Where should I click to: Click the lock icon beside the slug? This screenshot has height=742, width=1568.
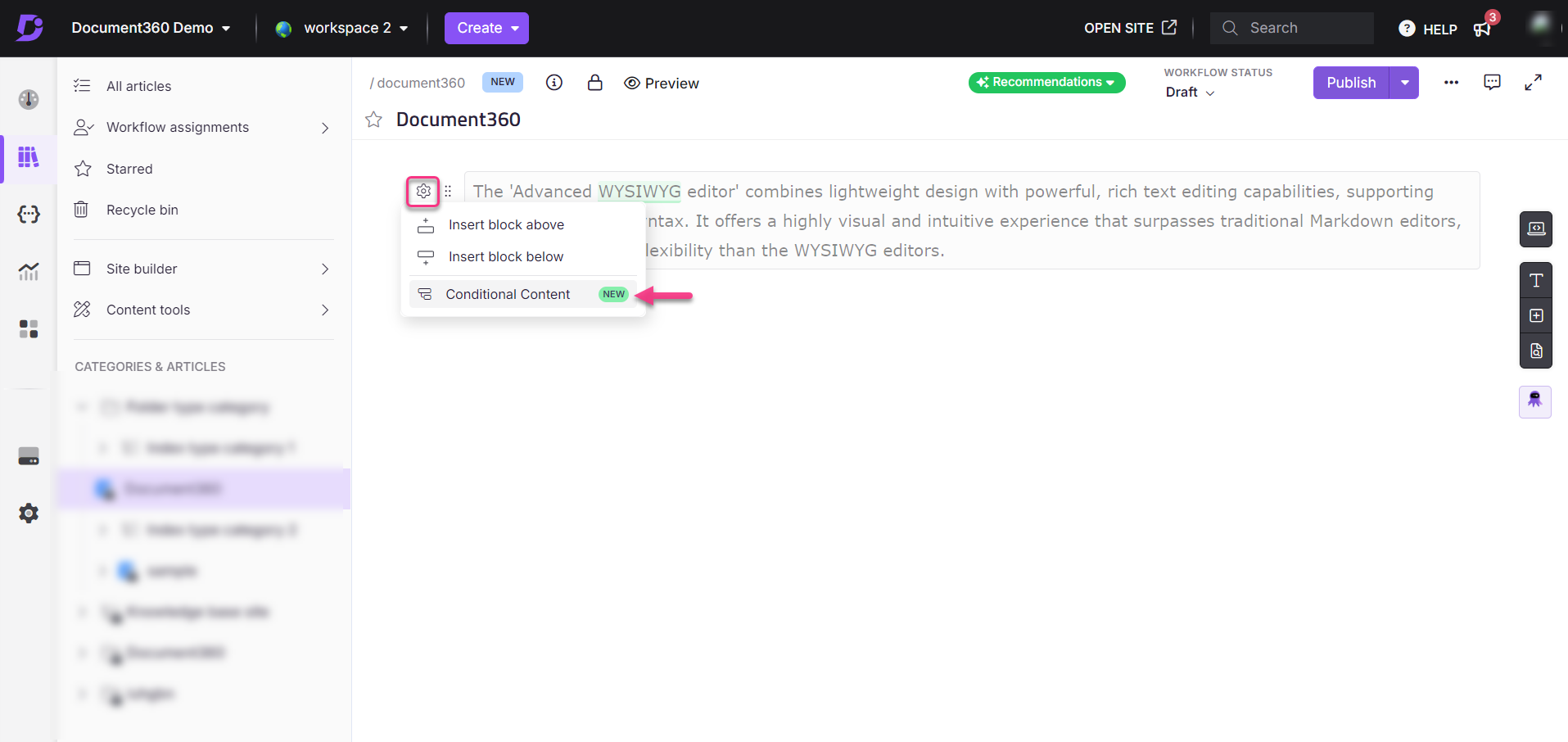tap(595, 83)
